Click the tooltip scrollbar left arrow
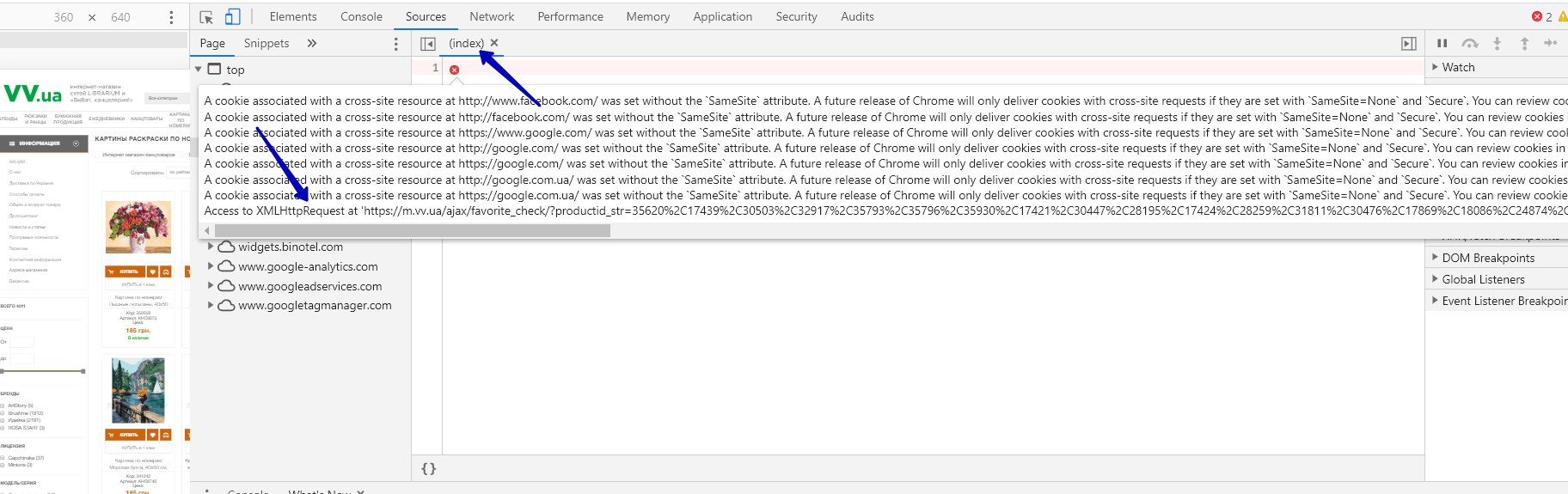 pyautogui.click(x=206, y=230)
